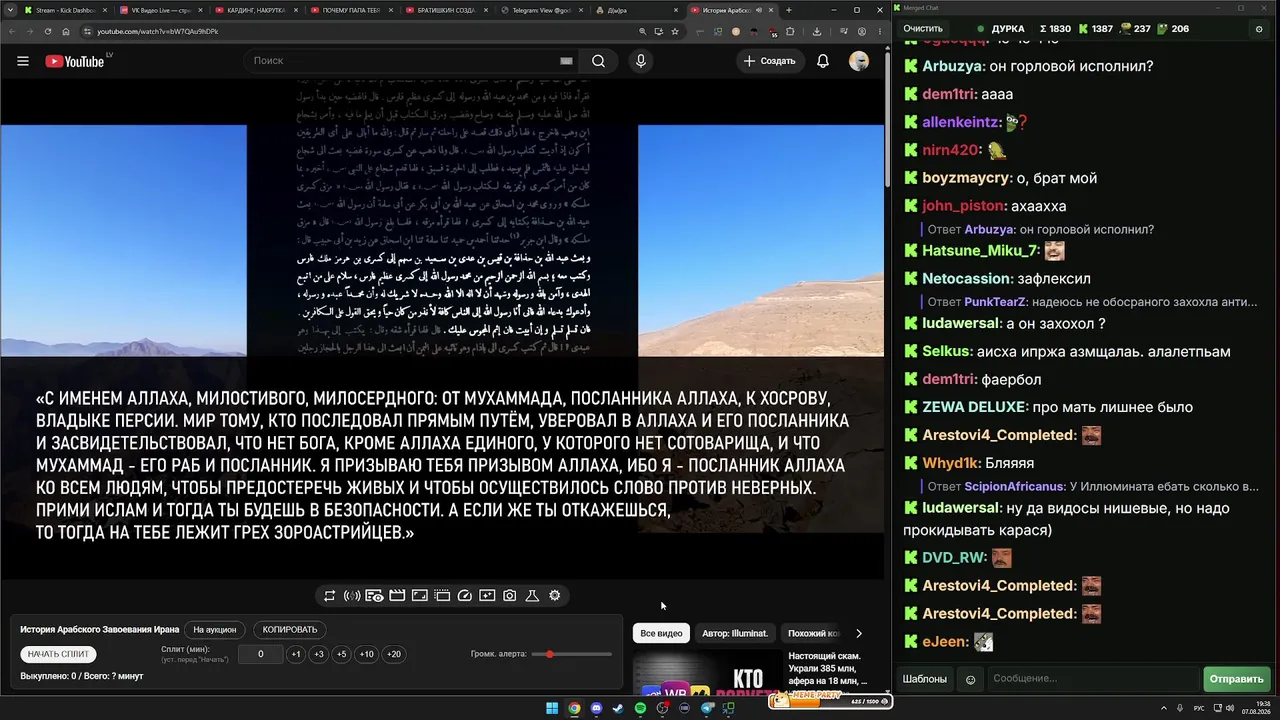Screen dimensions: 1280x720
Task: Open the clock showing 19:38 in the taskbar
Action: click(x=1254, y=709)
